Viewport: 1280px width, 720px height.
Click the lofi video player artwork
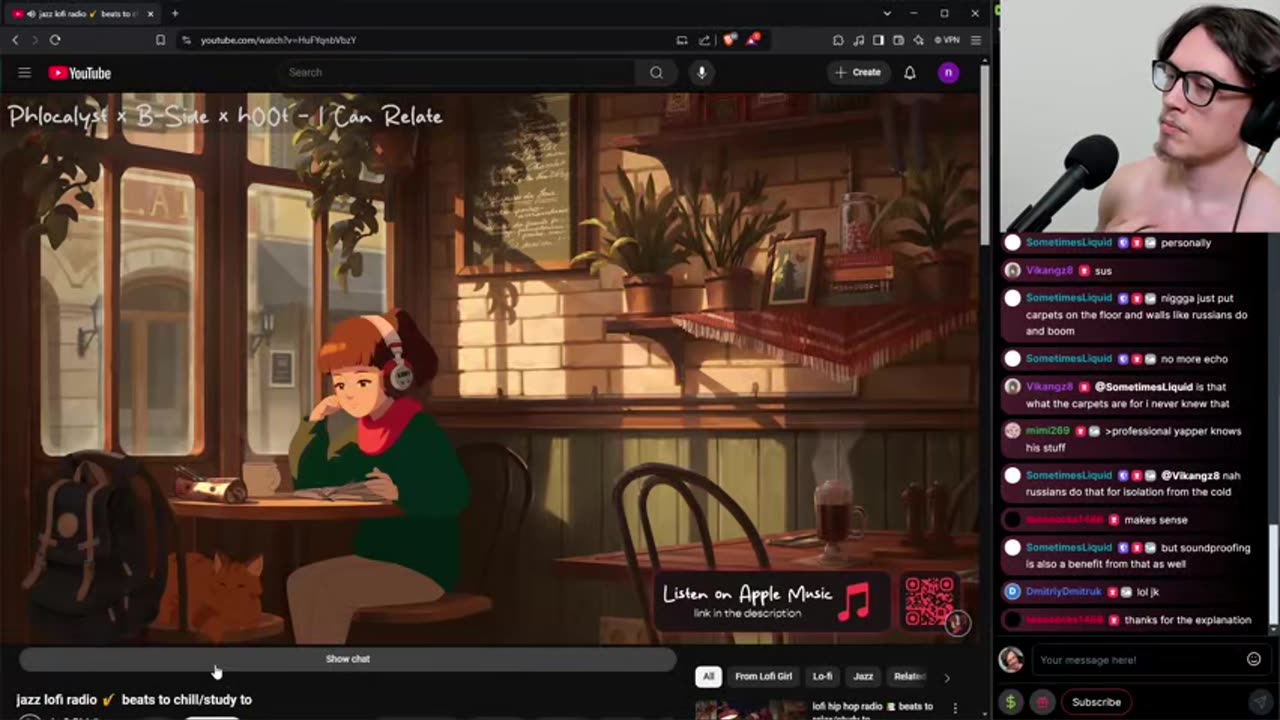click(x=490, y=370)
